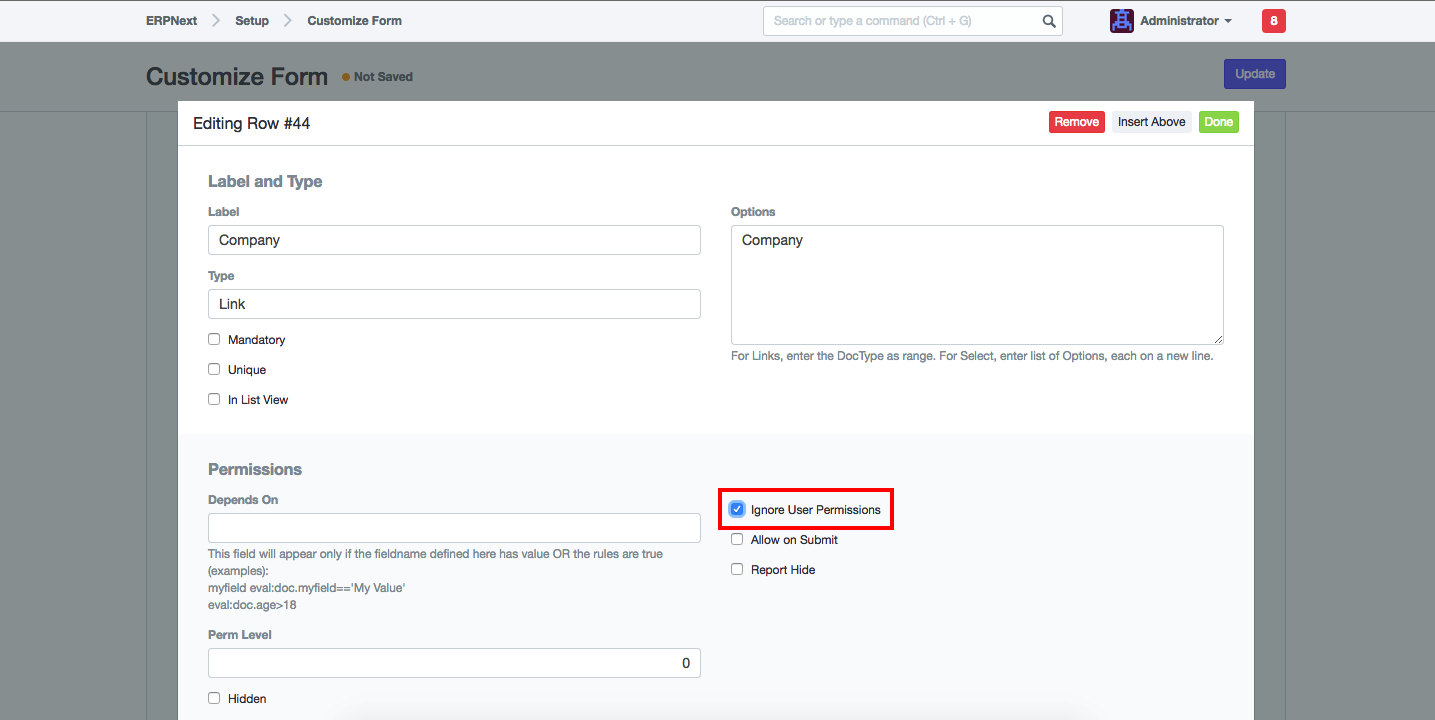Click the Insert Above button

point(1151,122)
